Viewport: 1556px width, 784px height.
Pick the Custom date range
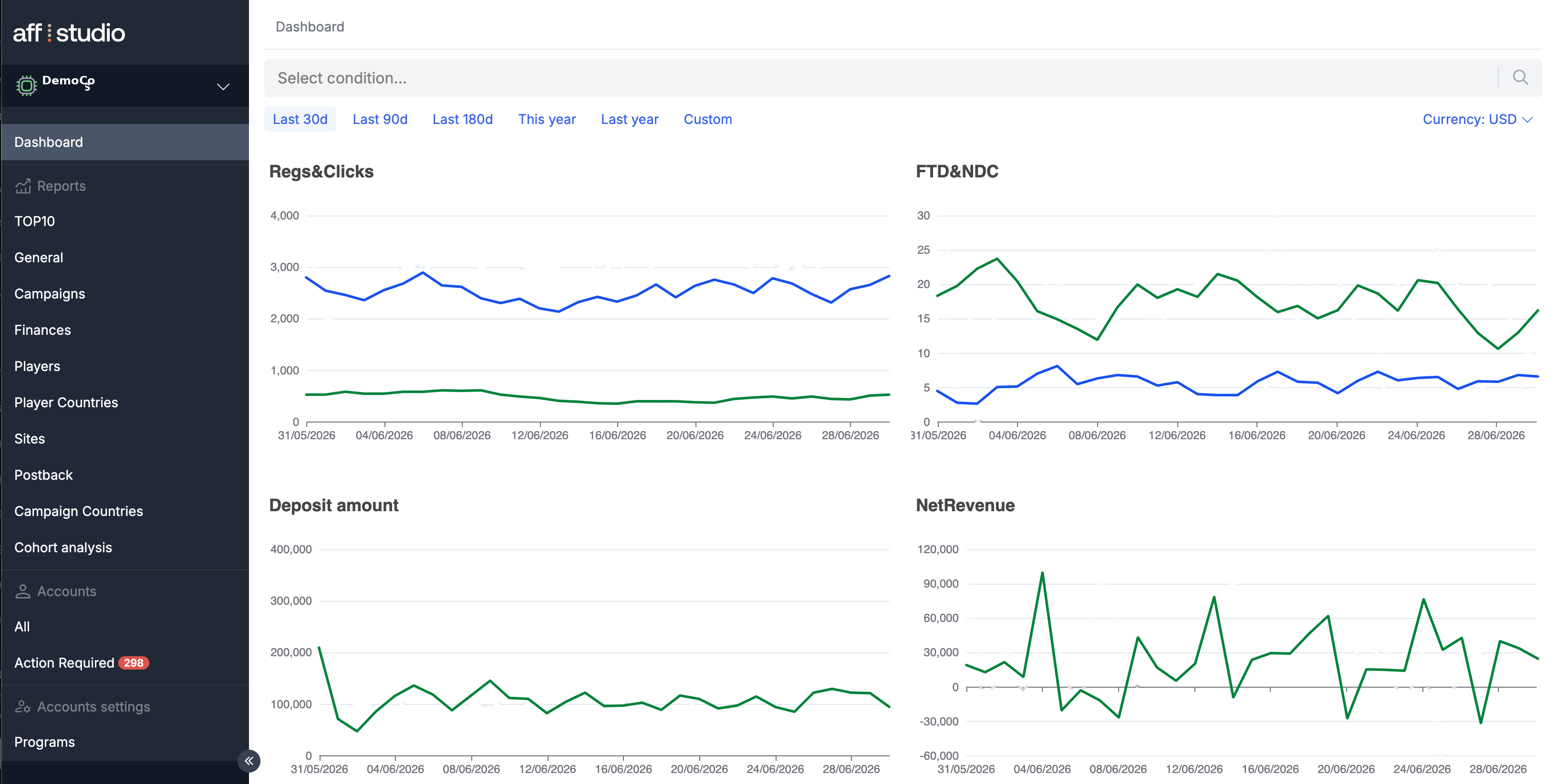pyautogui.click(x=707, y=119)
